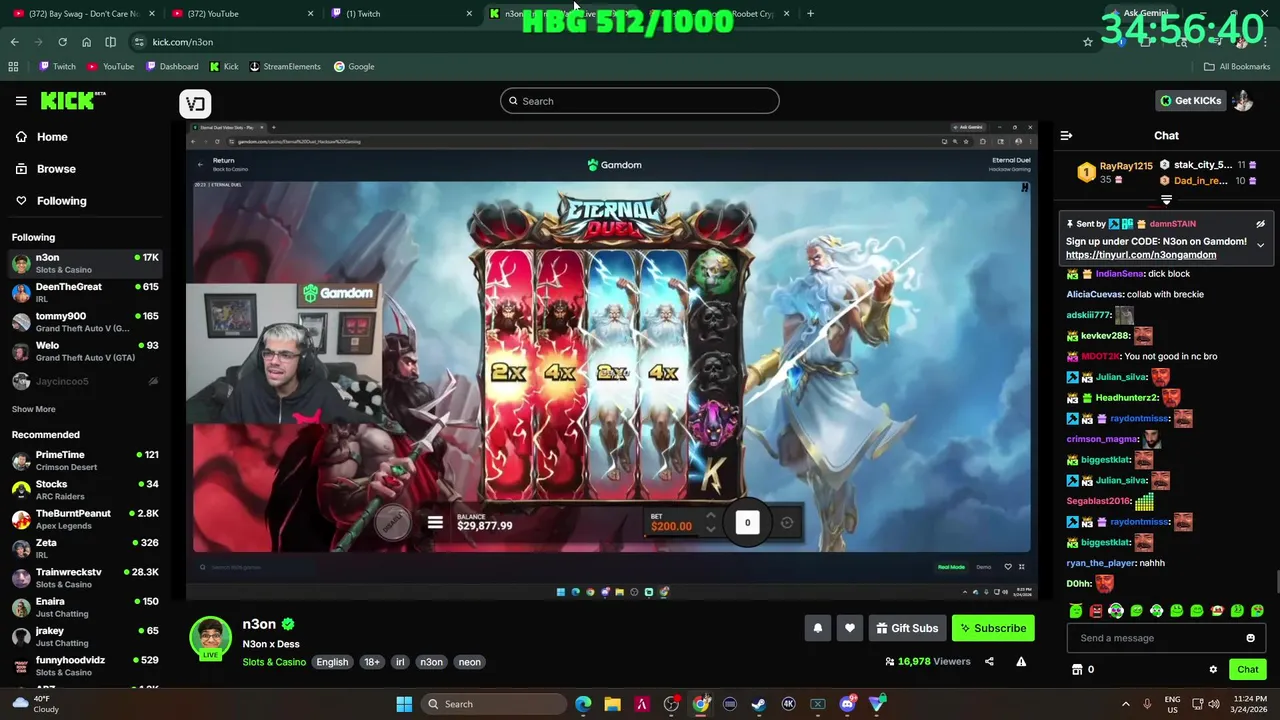Open YouTube bookmark
Image resolution: width=1280 pixels, height=720 pixels.
[x=111, y=66]
